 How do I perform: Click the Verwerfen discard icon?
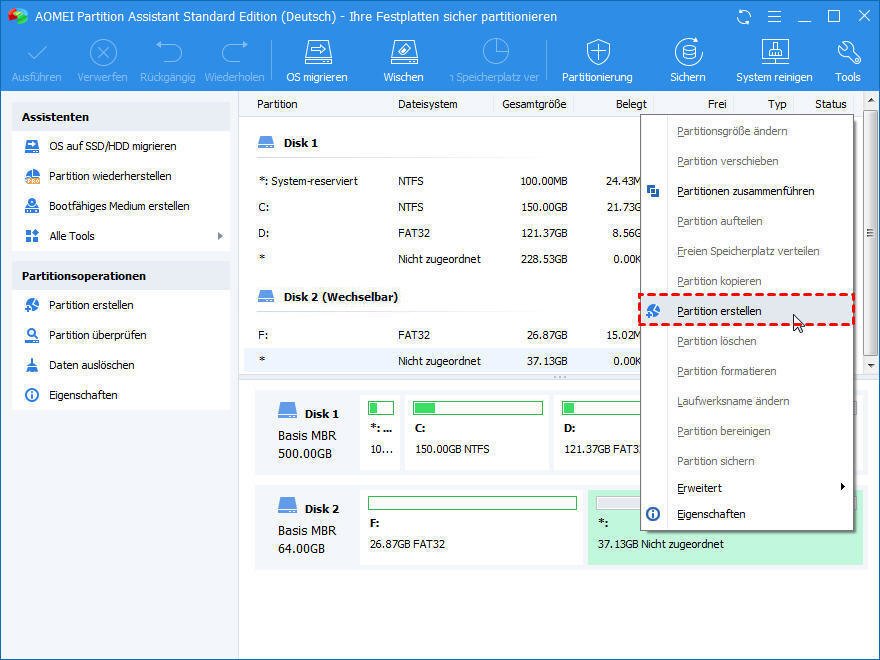pyautogui.click(x=103, y=53)
